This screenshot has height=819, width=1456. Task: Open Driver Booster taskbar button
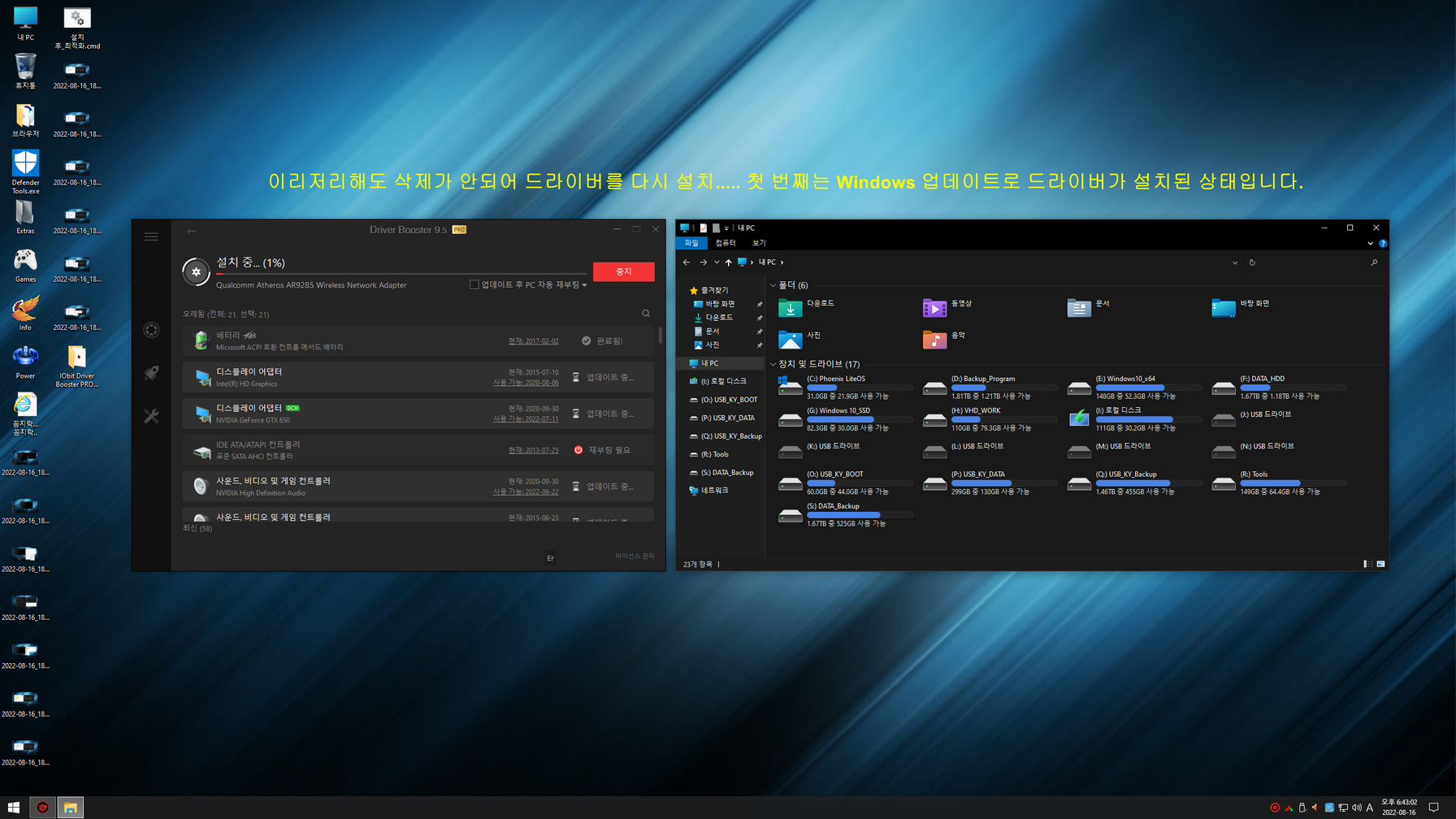(x=43, y=808)
